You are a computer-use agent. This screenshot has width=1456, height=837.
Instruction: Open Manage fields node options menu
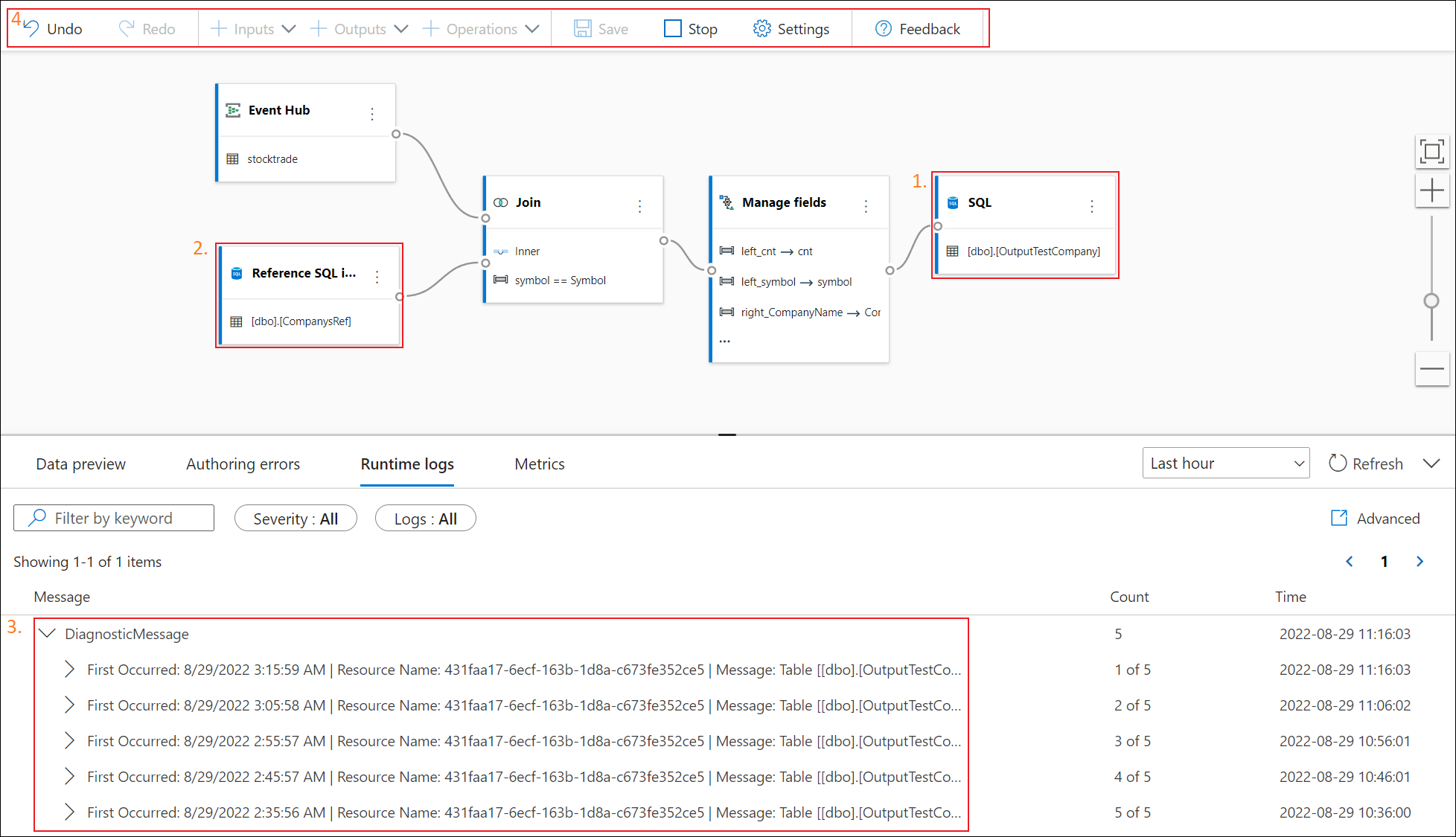(x=866, y=206)
